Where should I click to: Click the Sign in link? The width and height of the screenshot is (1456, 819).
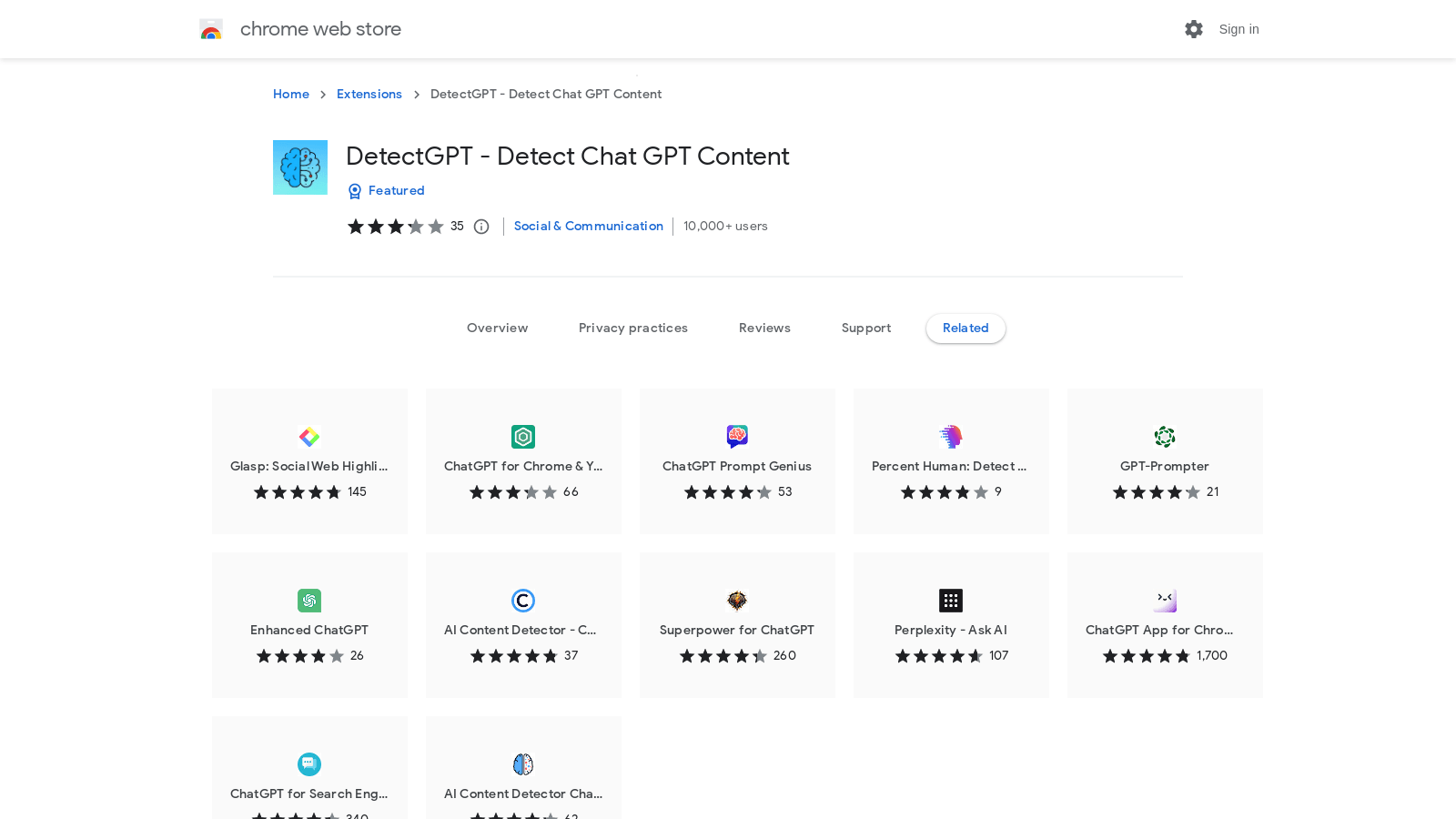point(1239,29)
